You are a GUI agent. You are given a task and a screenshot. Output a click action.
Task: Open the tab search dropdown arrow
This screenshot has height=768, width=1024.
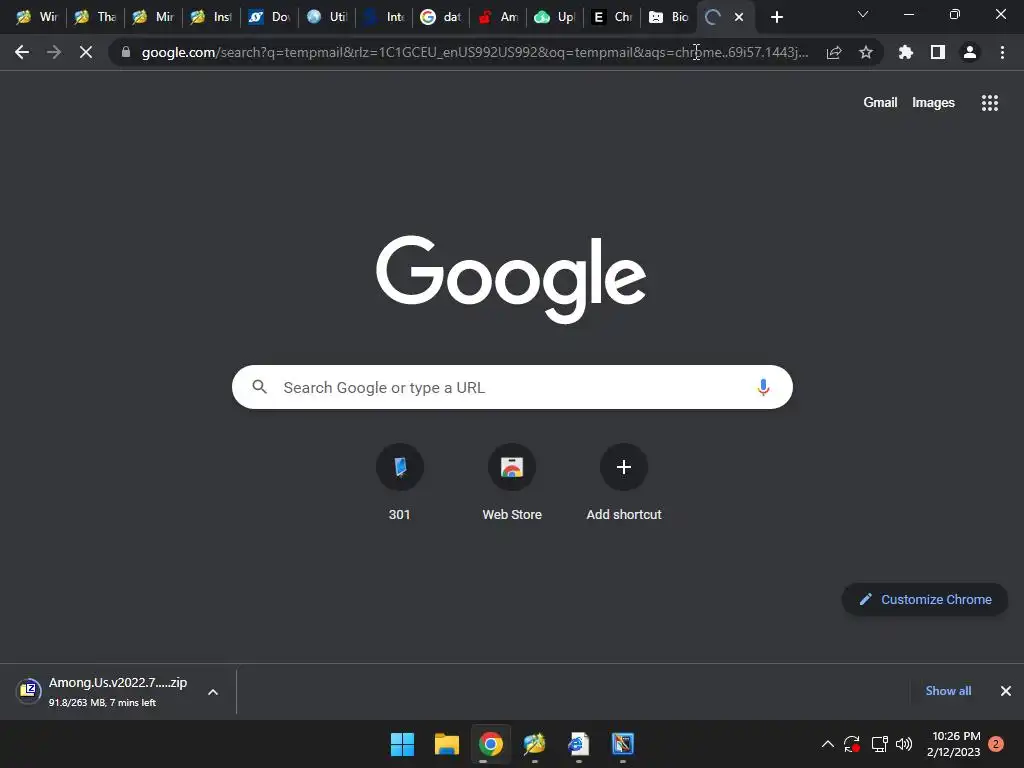click(x=863, y=14)
